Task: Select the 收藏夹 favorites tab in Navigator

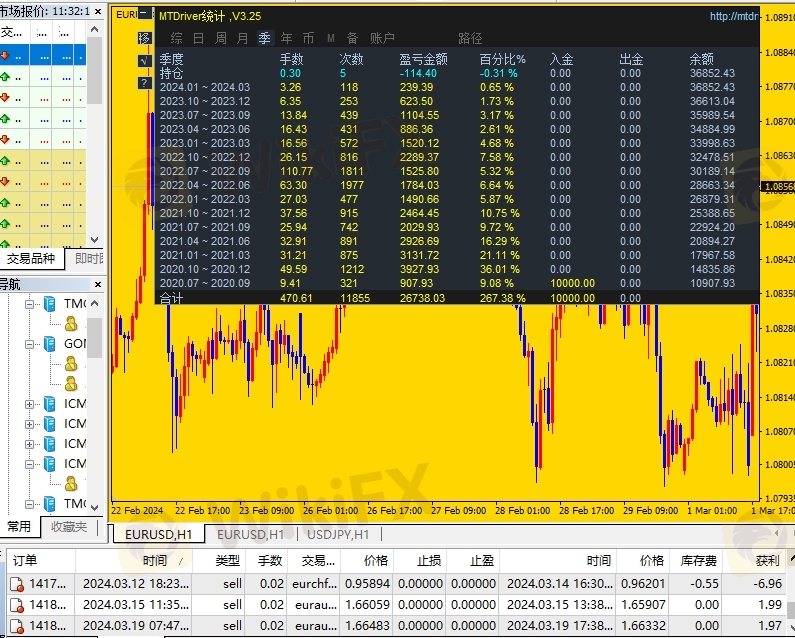Action: pos(68,526)
